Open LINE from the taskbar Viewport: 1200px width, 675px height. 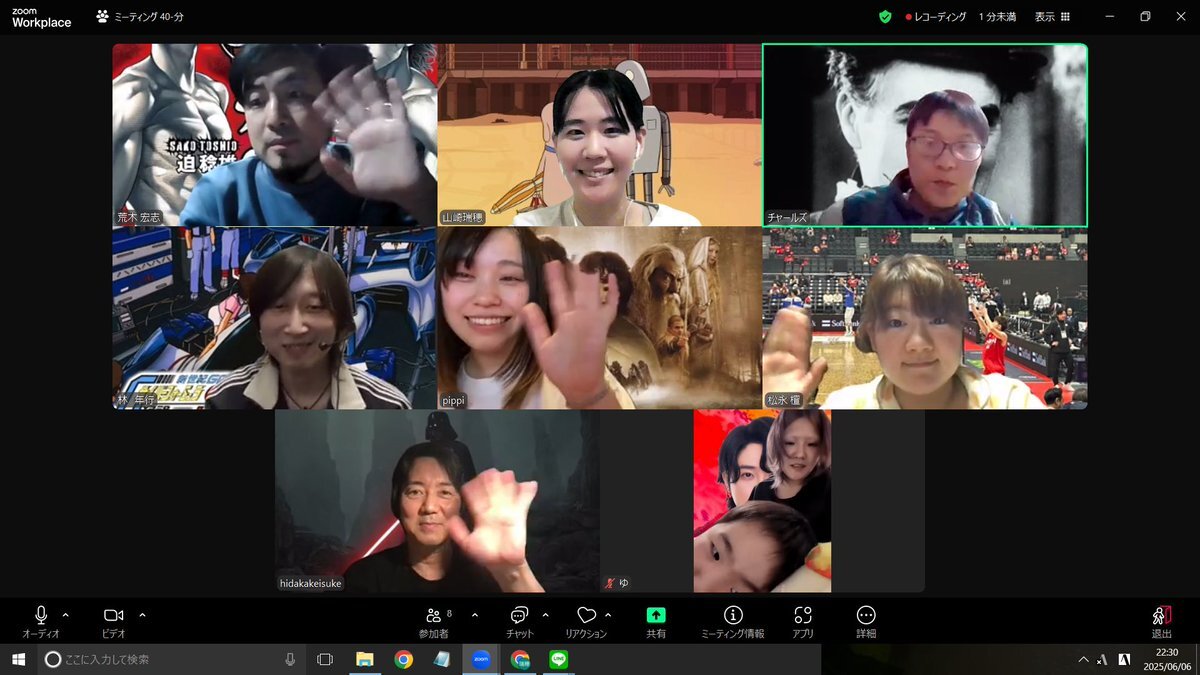coord(558,659)
